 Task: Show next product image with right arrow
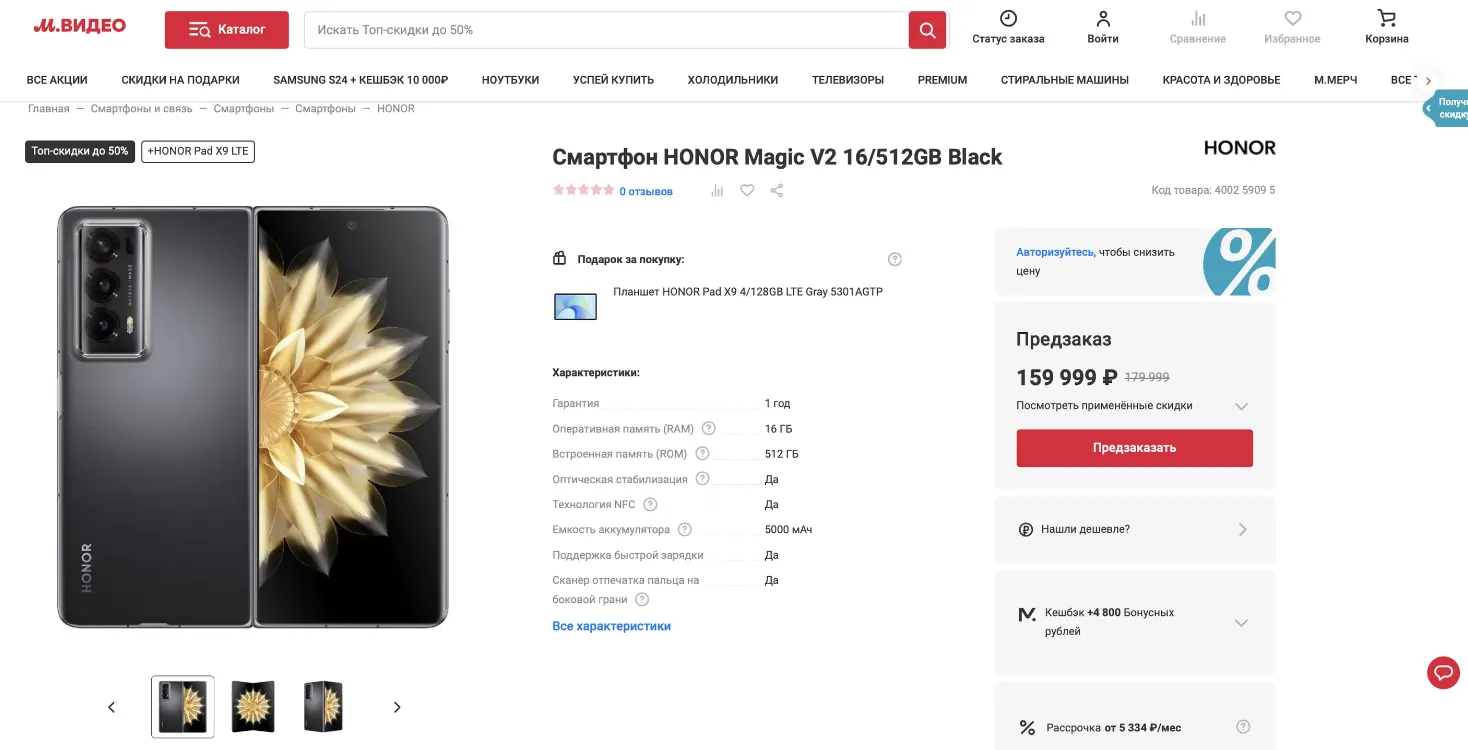pyautogui.click(x=397, y=707)
